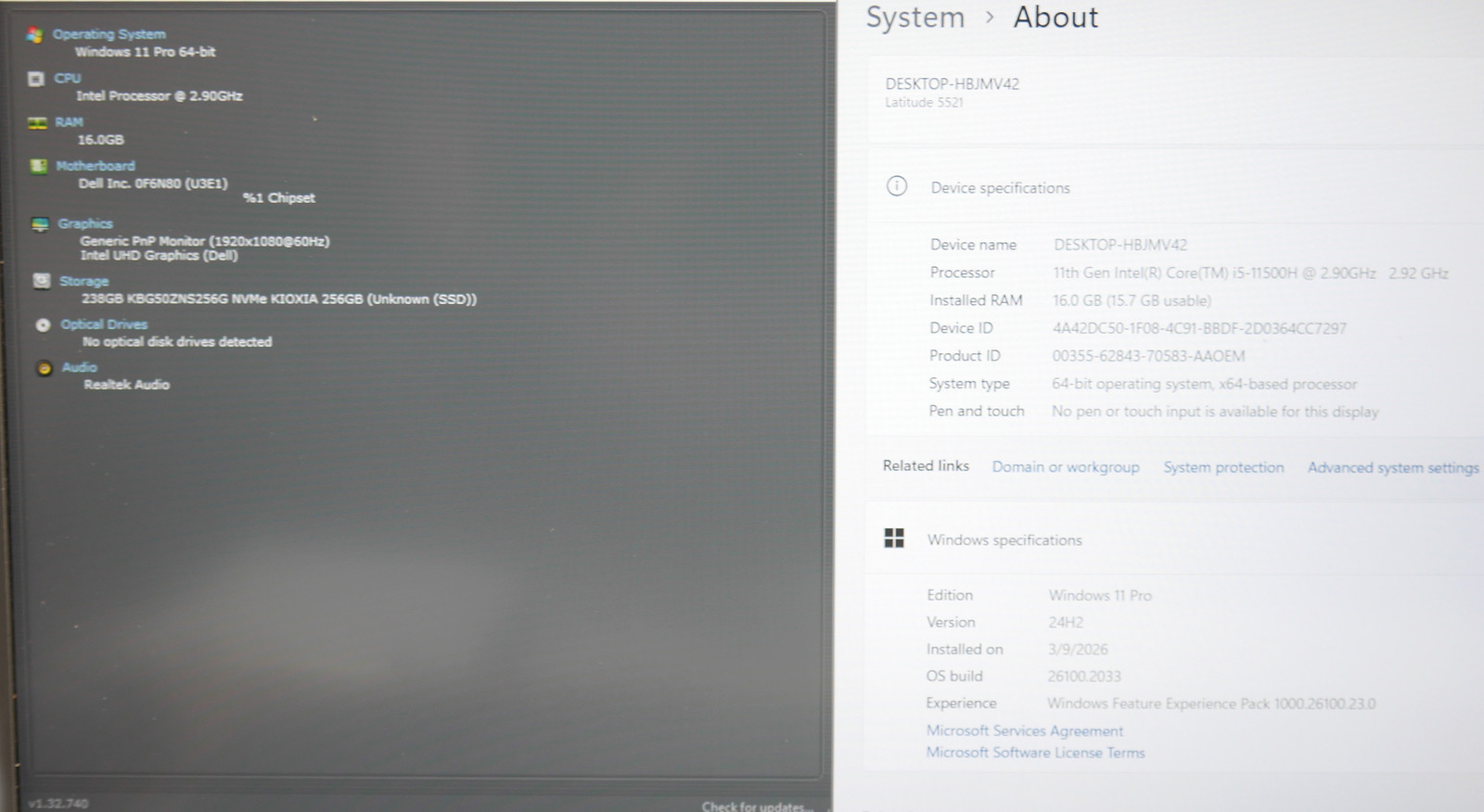The width and height of the screenshot is (1484, 812).
Task: Click the Operating System Windows logo icon
Action: coord(34,35)
